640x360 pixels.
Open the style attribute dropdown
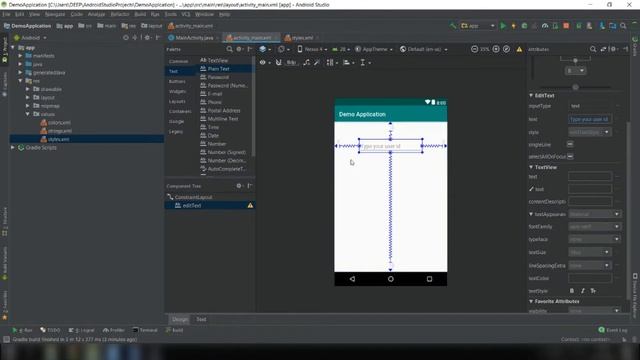tap(589, 132)
